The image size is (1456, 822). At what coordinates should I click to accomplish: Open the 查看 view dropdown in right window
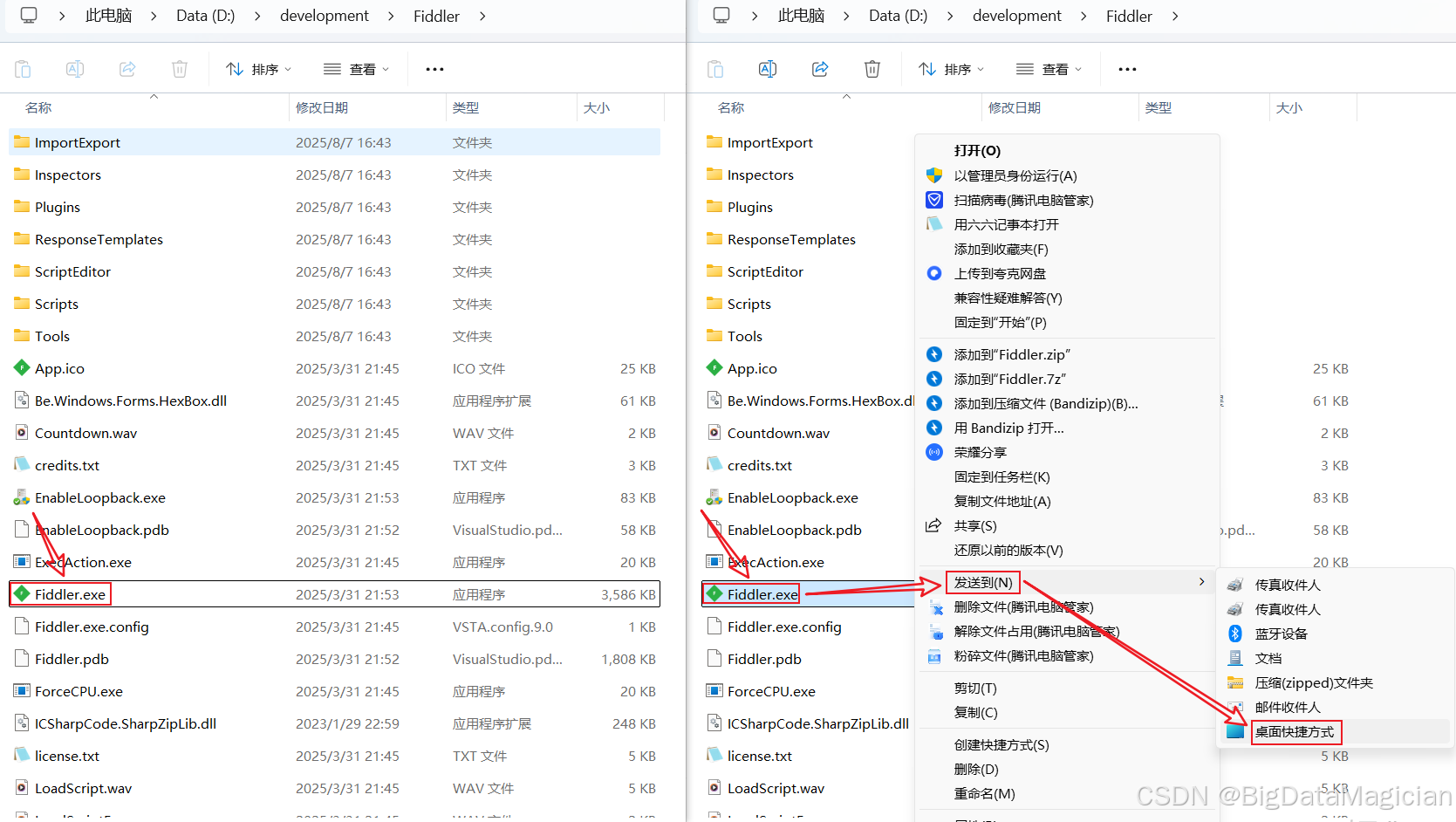pyautogui.click(x=1049, y=69)
